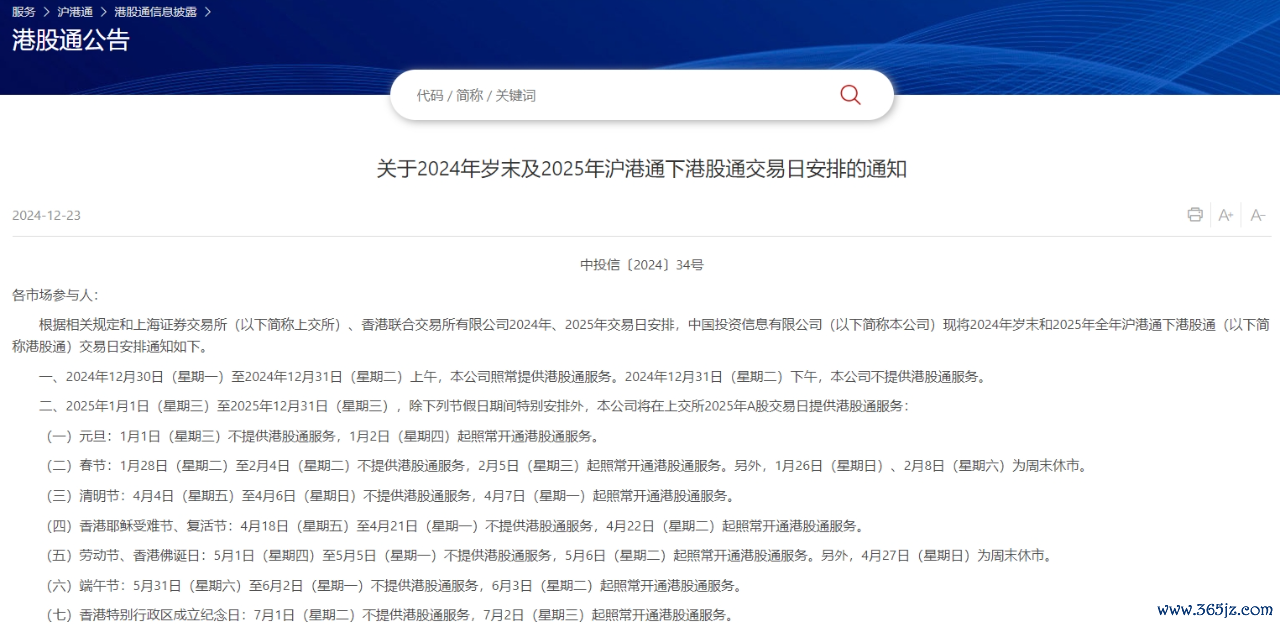Click item 一 about 2024年12月30日 trading arrangement
Viewport: 1280px width, 625px height.
tap(512, 377)
